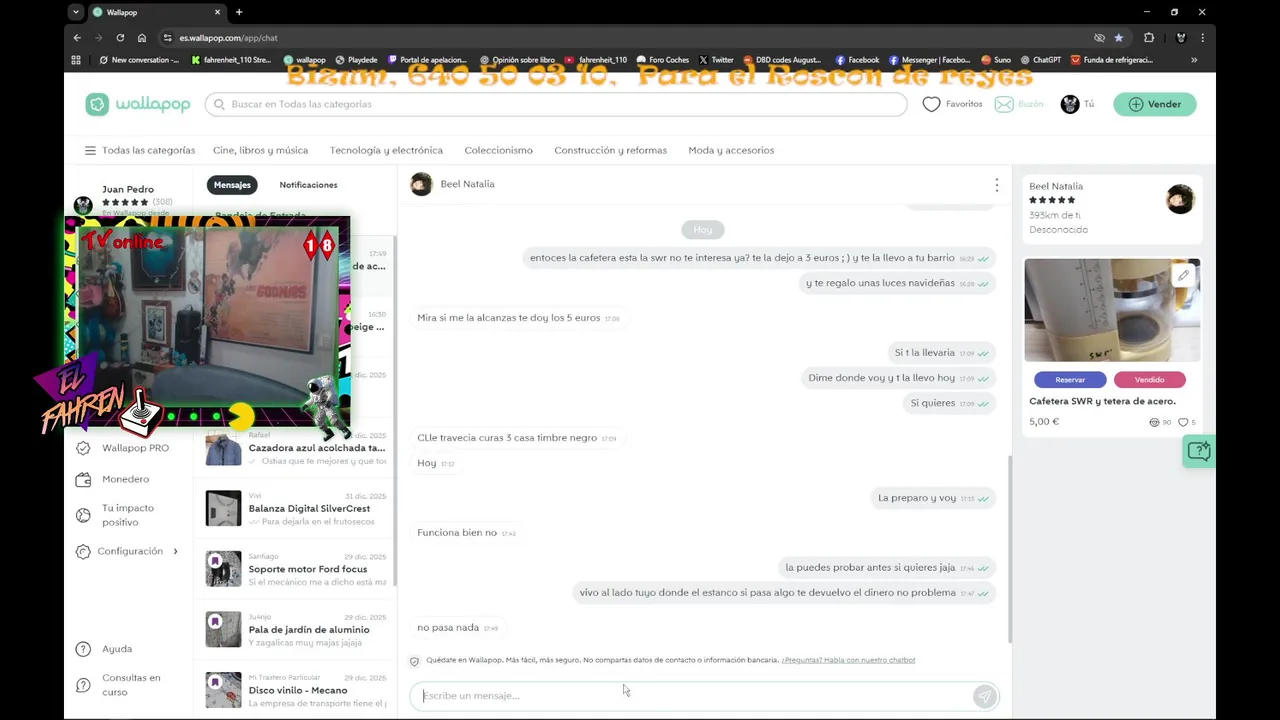This screenshot has width=1280, height=720.
Task: Open Todas las categorías hamburger menu
Action: [x=90, y=150]
